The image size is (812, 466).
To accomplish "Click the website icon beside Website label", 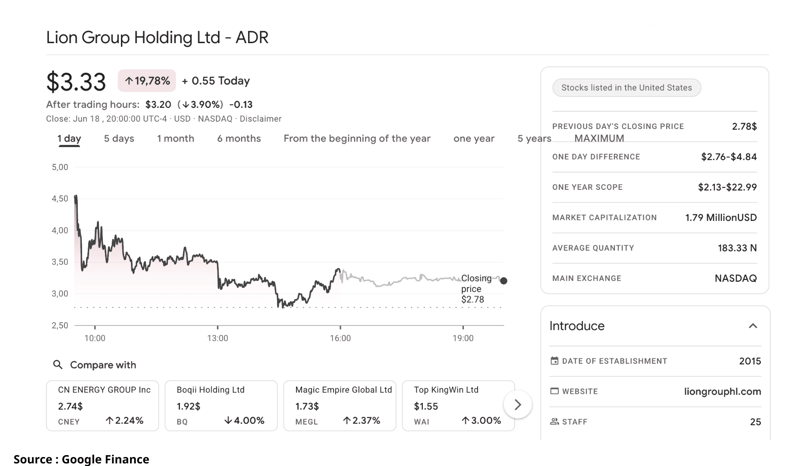I will [554, 391].
